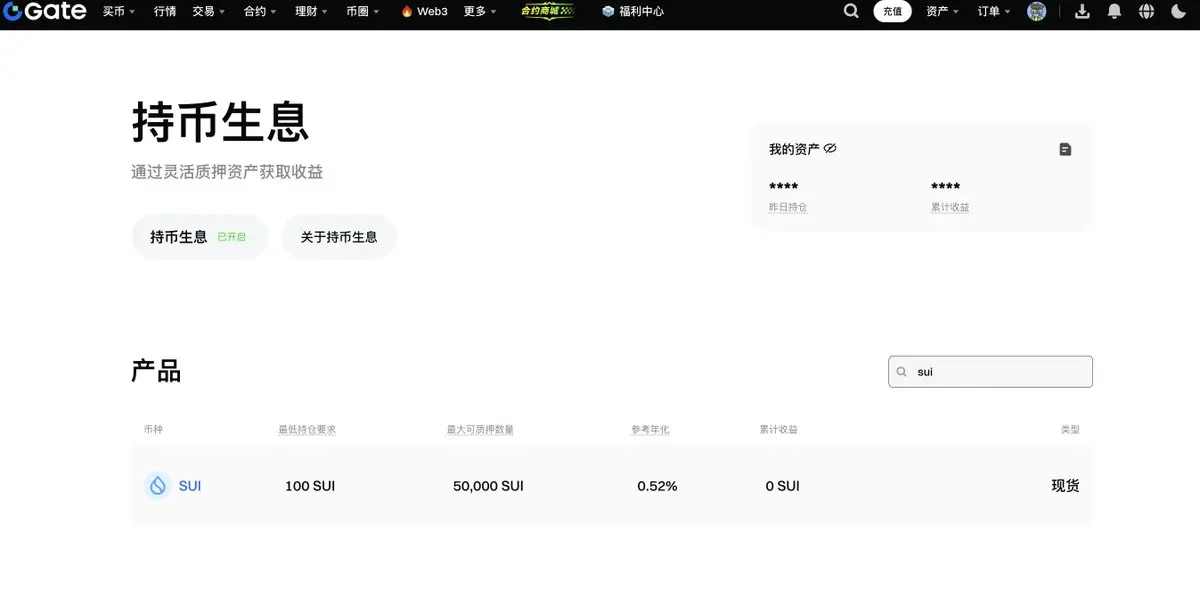Expand the 交易 dropdown
Screen dimensions: 1200x607
point(209,11)
